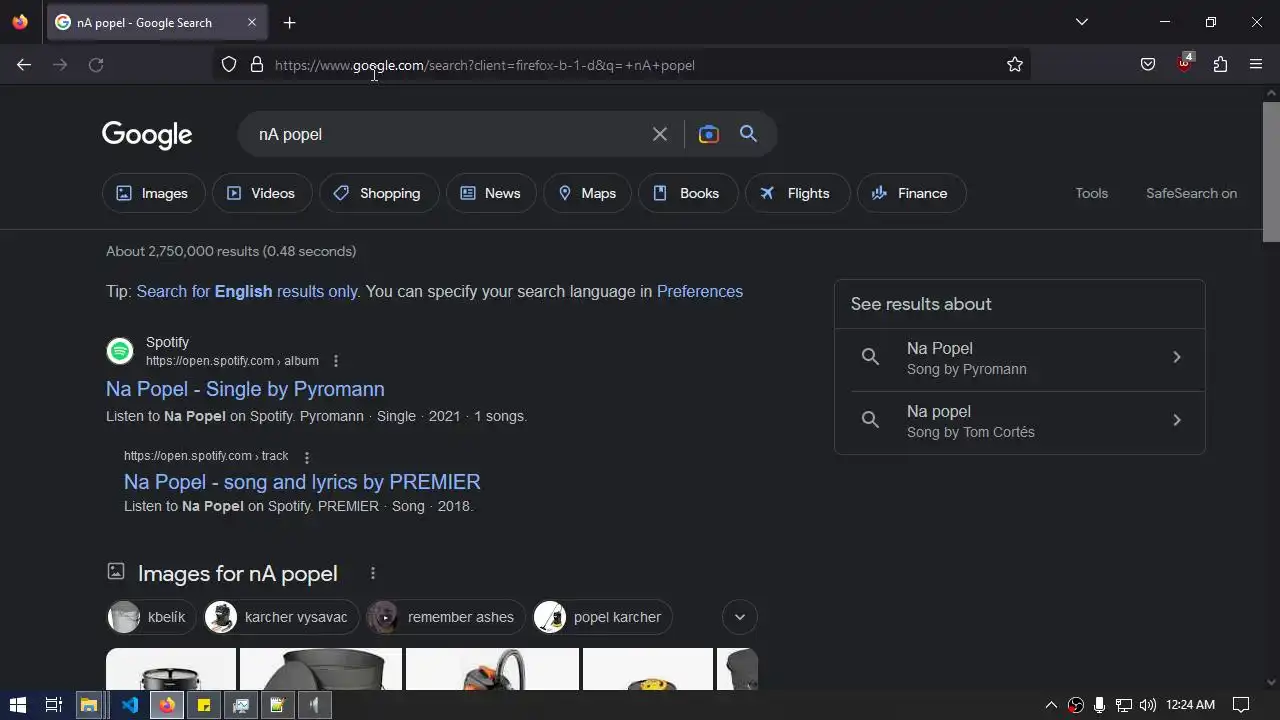Viewport: 1280px width, 720px height.
Task: Click the microphone tray icon
Action: click(x=1099, y=705)
